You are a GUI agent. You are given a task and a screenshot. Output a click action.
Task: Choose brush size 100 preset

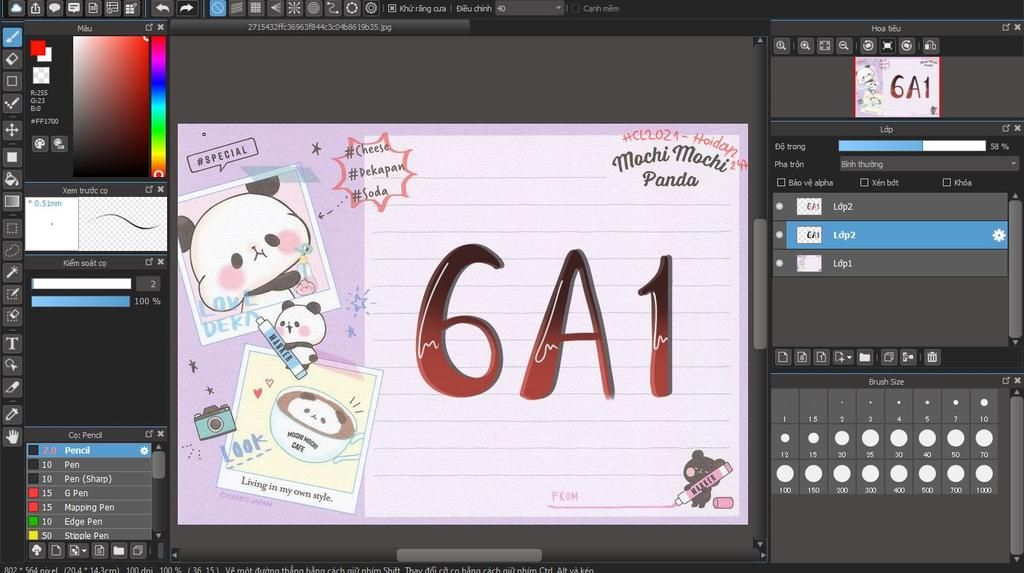click(785, 478)
